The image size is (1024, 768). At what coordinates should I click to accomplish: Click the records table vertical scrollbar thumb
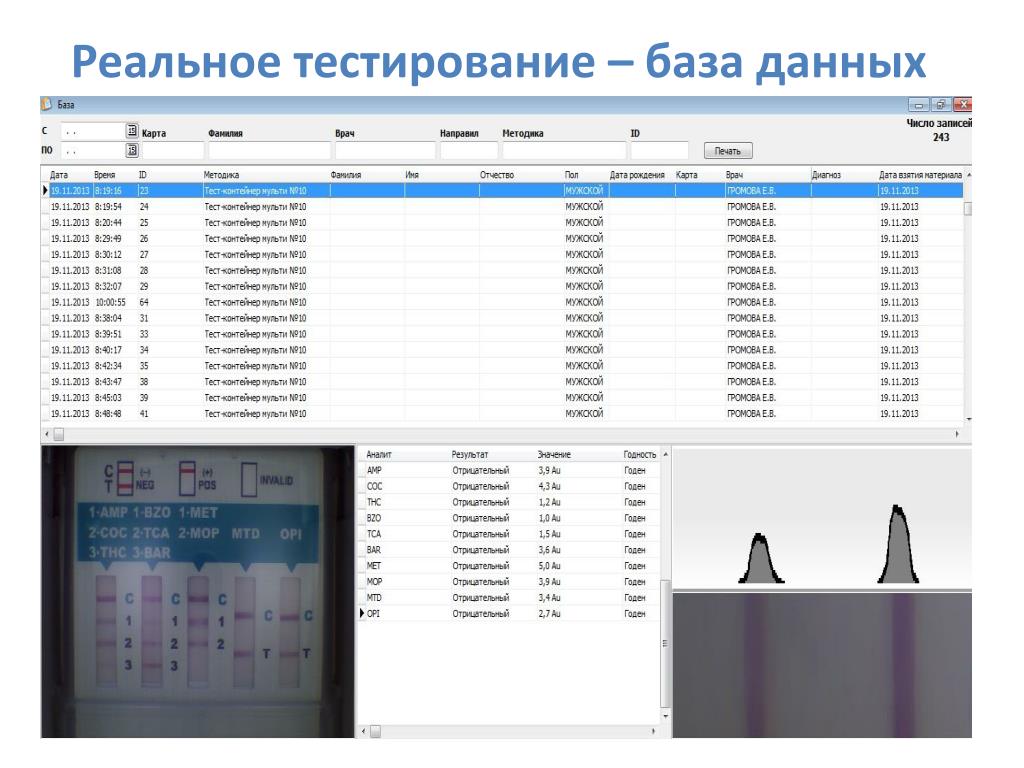pyautogui.click(x=968, y=209)
